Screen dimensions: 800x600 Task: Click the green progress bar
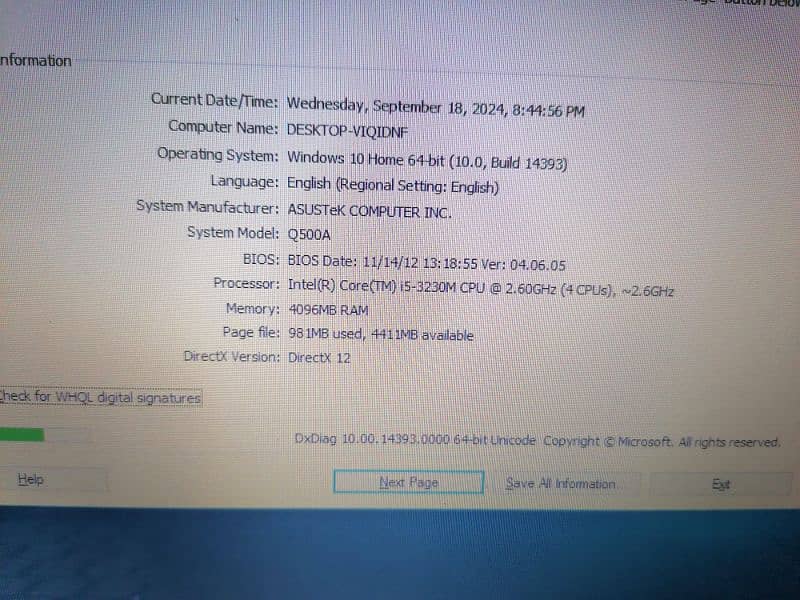pyautogui.click(x=21, y=435)
